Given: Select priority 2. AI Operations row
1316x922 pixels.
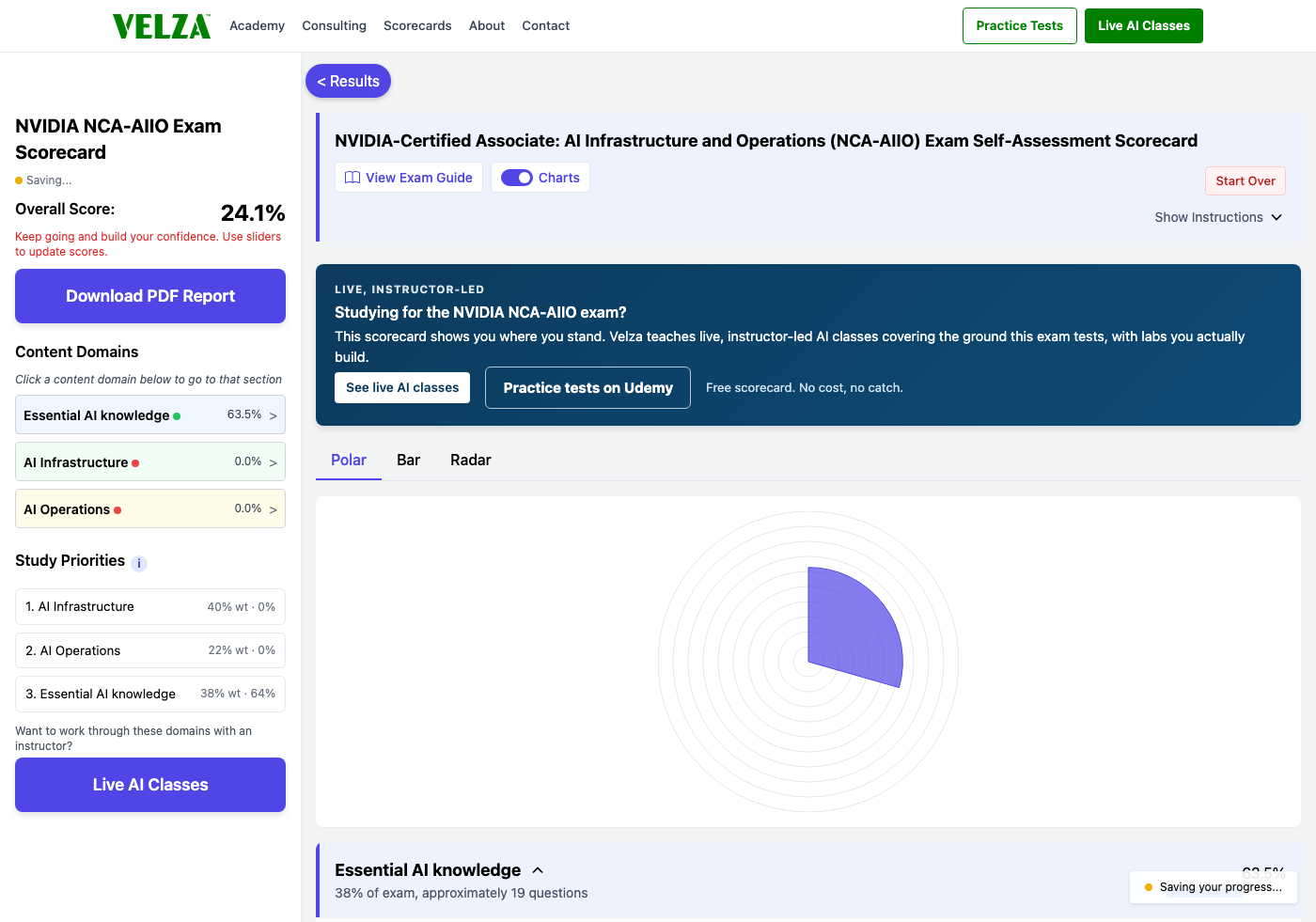Looking at the screenshot, I should (x=150, y=650).
